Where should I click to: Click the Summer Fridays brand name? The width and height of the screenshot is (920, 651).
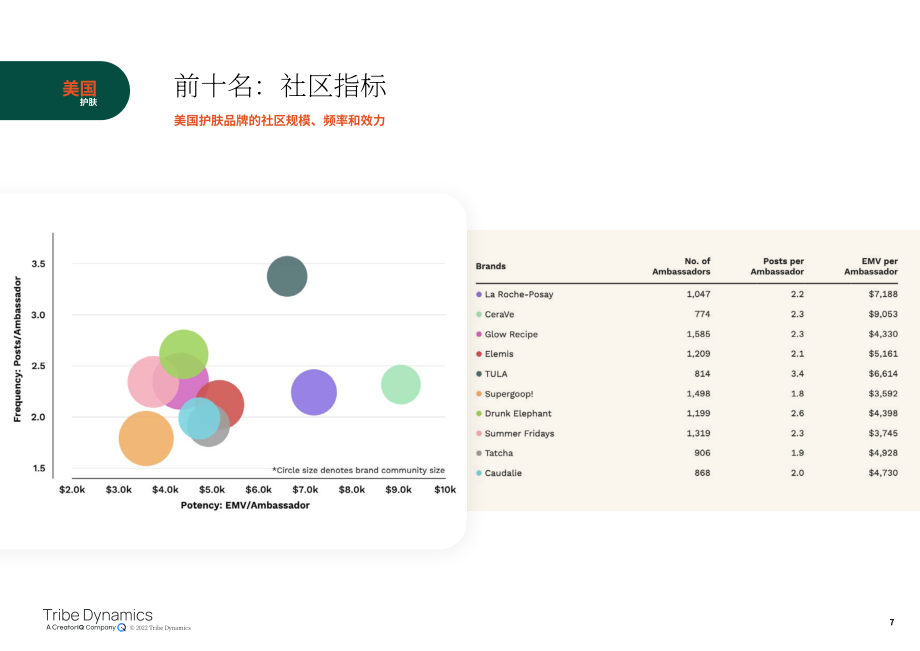click(x=519, y=433)
